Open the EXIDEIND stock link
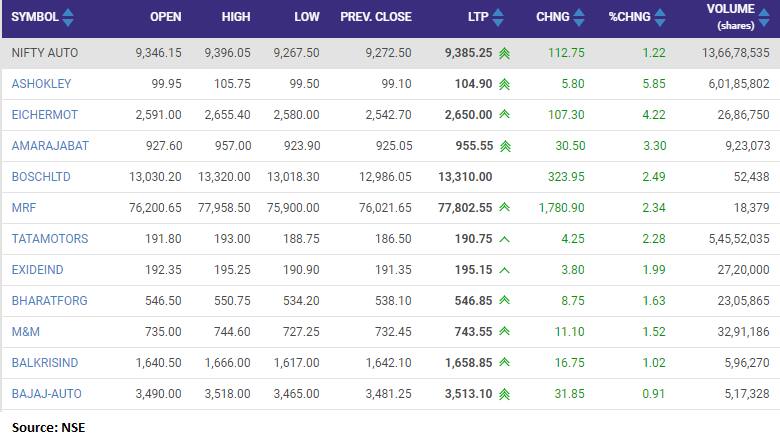This screenshot has width=780, height=438. coord(37,270)
